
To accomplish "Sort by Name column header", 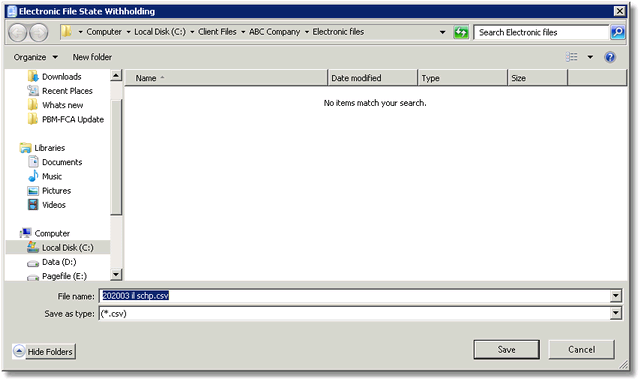I will (x=226, y=78).
